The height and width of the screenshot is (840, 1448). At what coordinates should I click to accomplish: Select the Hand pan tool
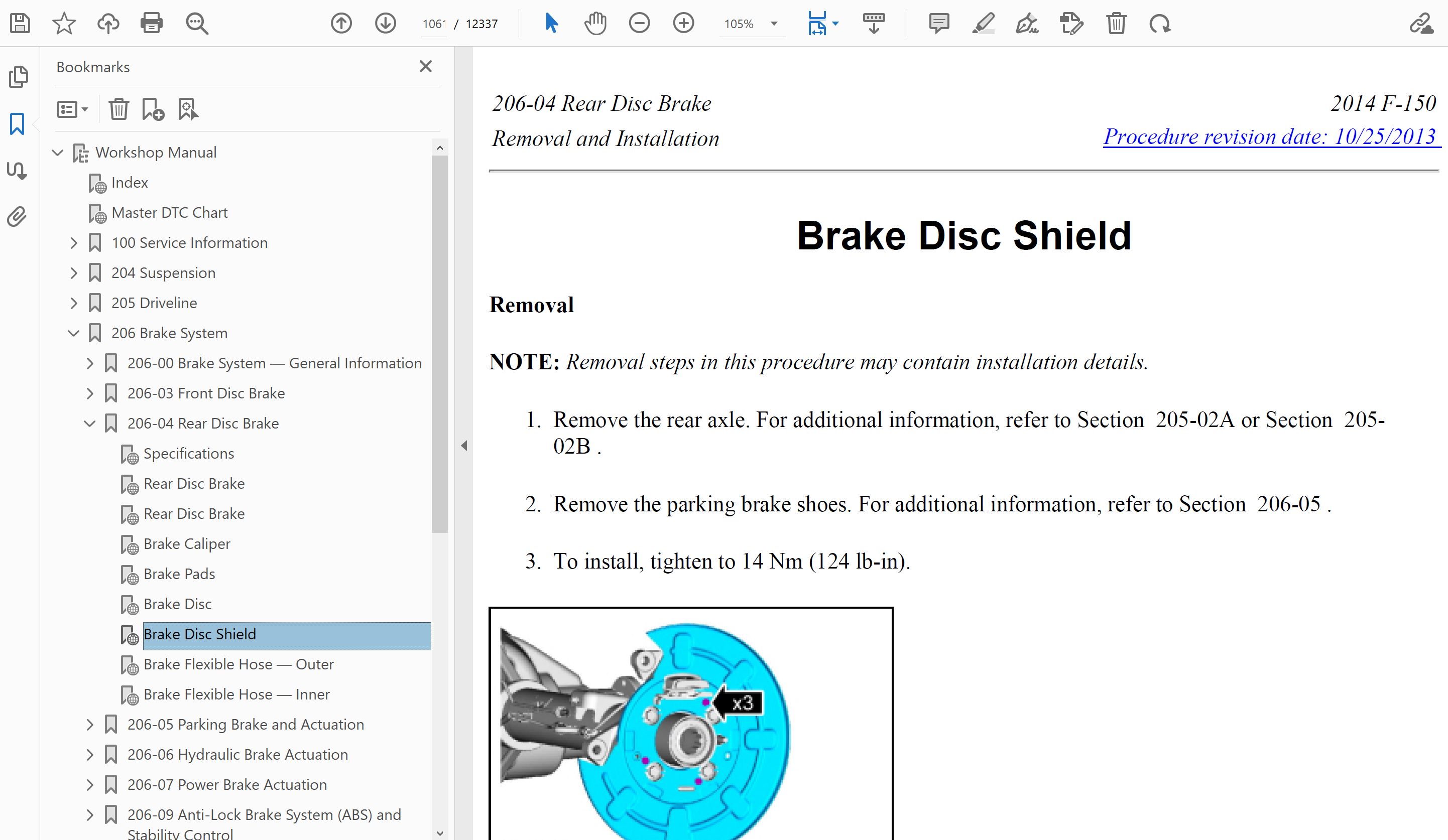point(594,24)
